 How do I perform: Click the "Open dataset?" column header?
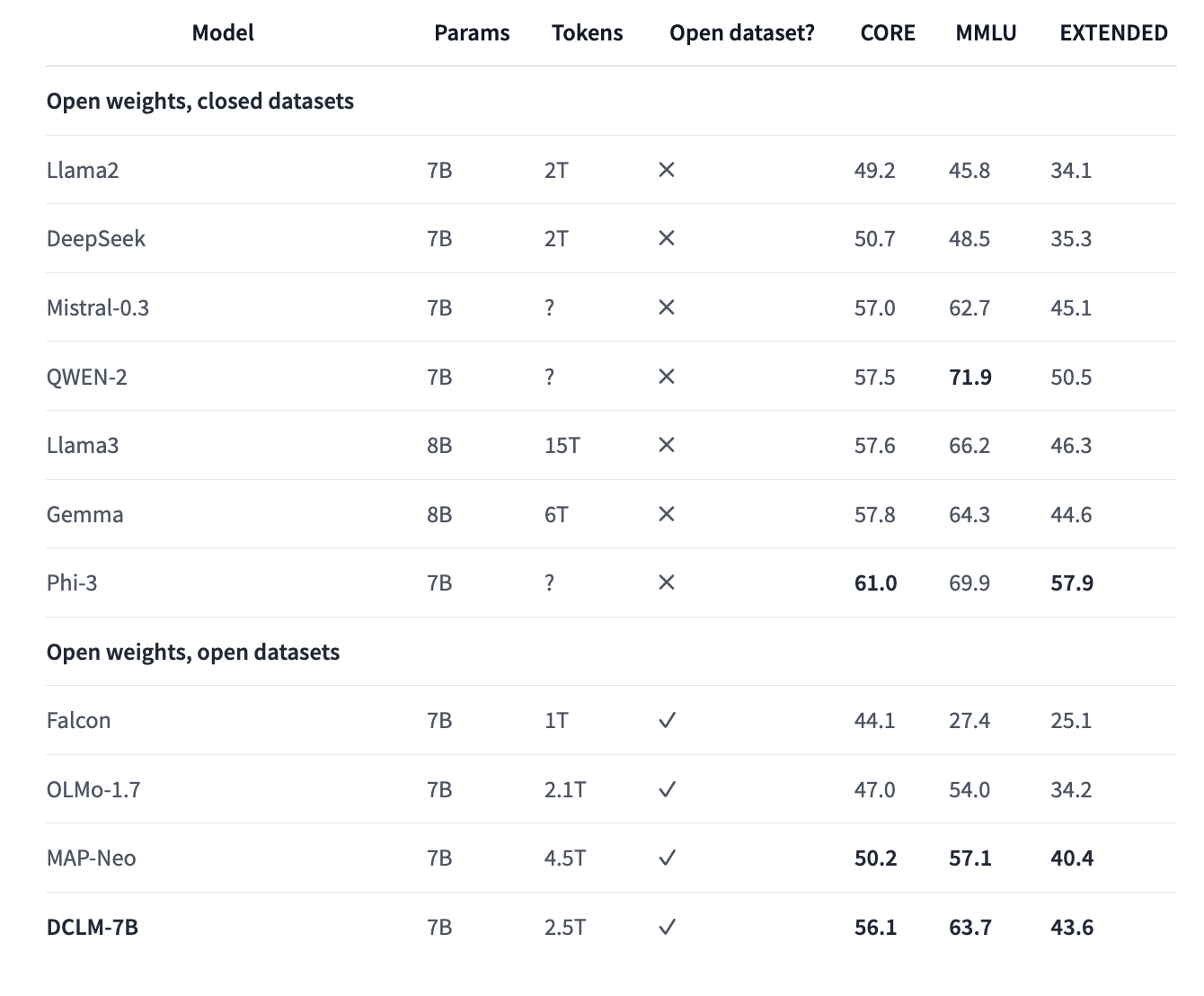(742, 33)
